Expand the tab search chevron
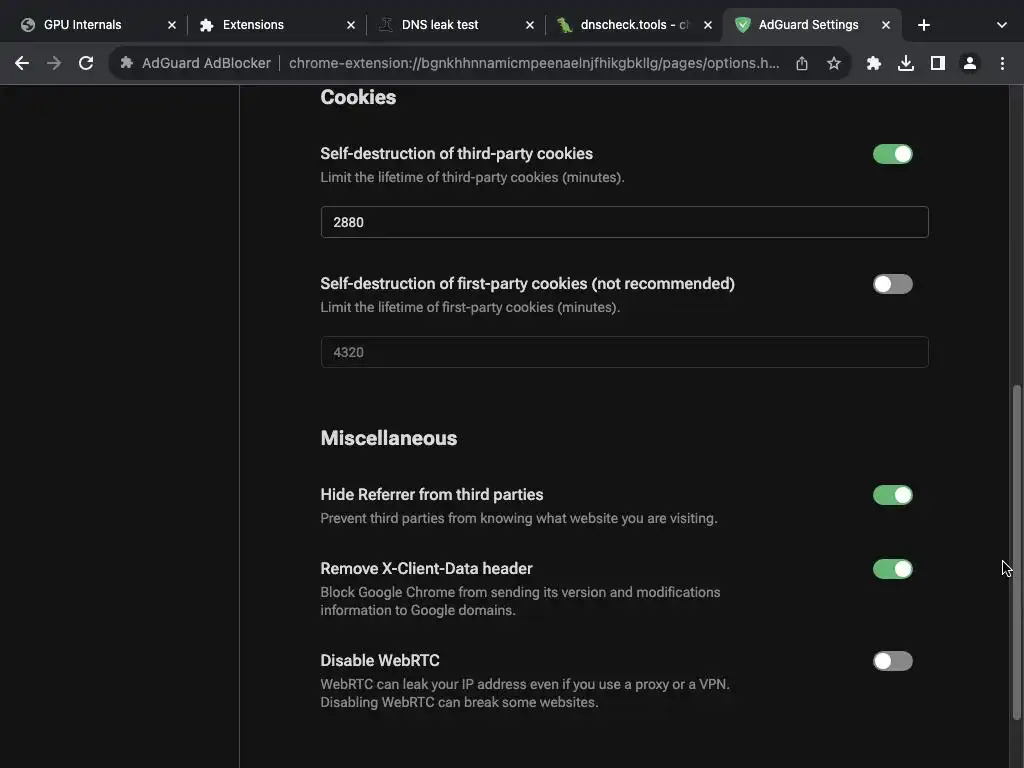This screenshot has width=1024, height=768. (x=1002, y=25)
